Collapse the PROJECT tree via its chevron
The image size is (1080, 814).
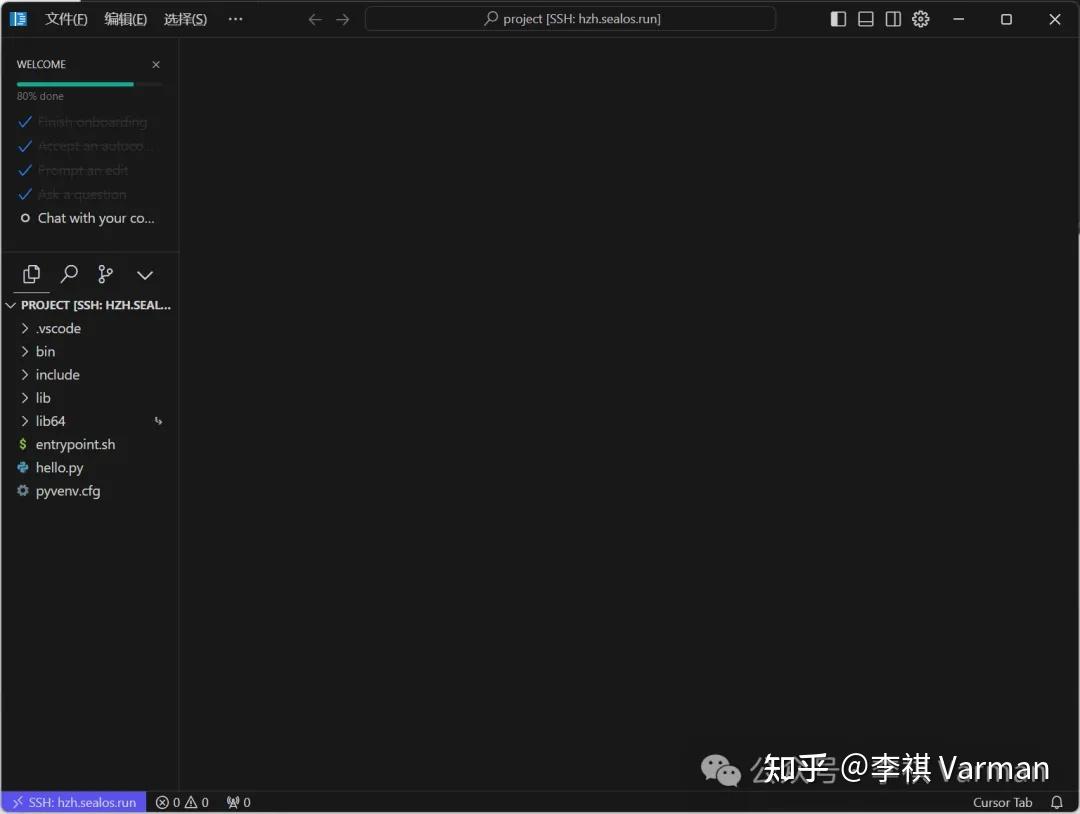[10, 305]
